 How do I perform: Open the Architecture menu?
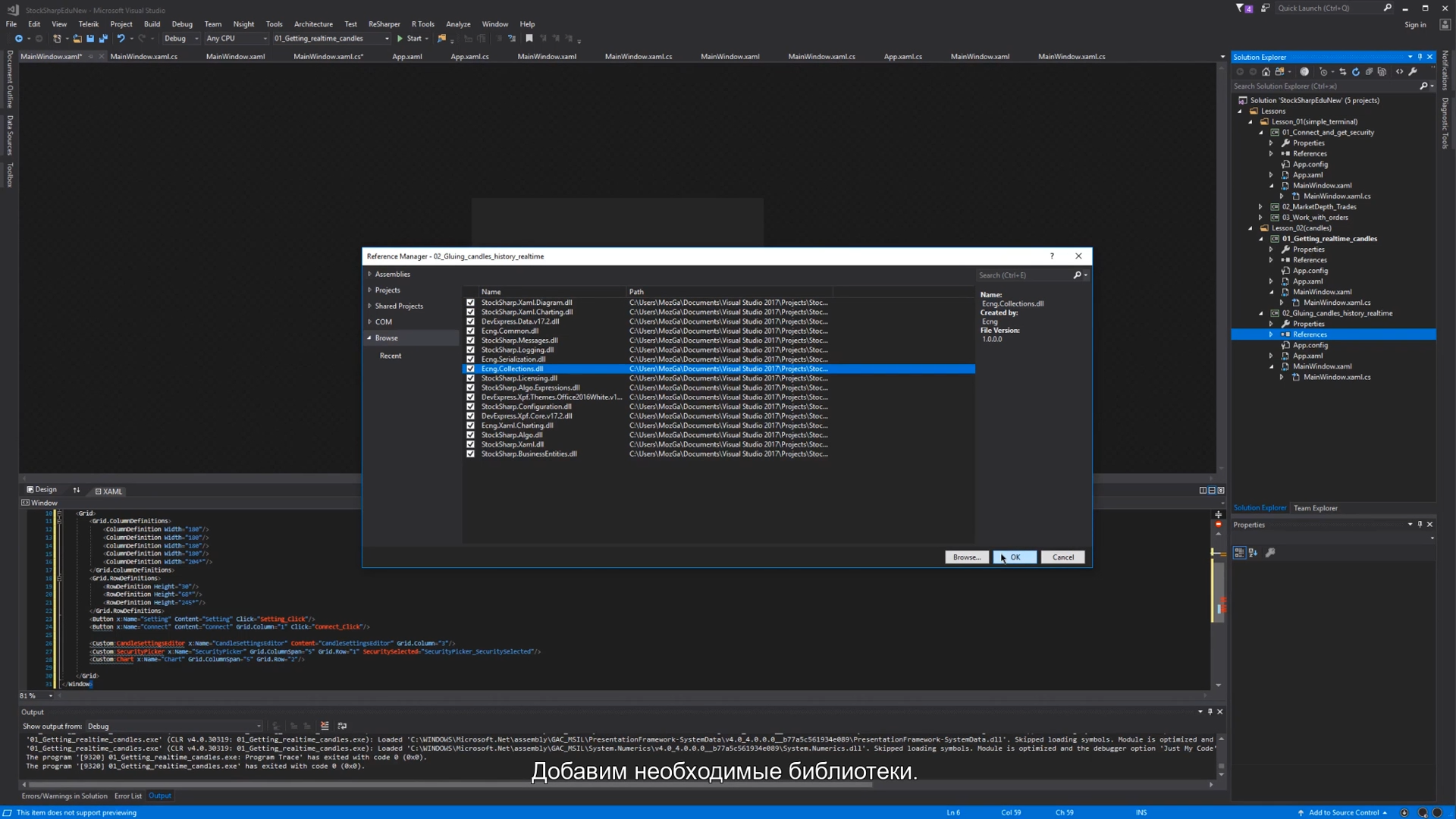313,24
